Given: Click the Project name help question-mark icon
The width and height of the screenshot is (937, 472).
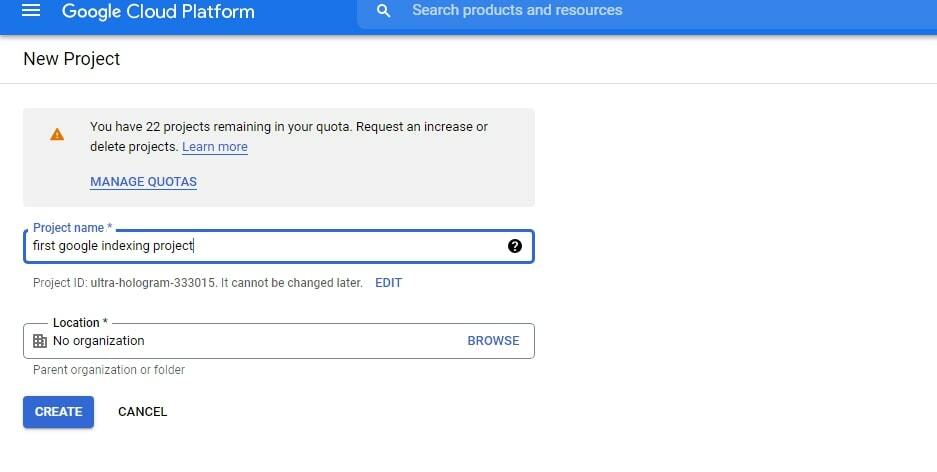Looking at the screenshot, I should click(515, 246).
